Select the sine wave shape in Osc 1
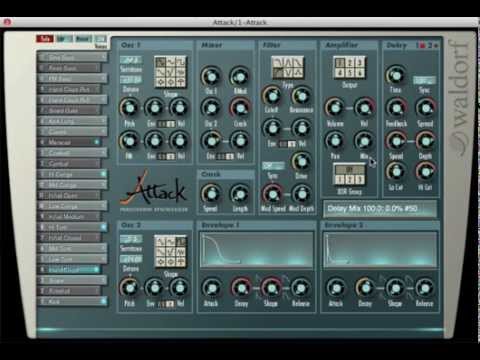 click(171, 62)
